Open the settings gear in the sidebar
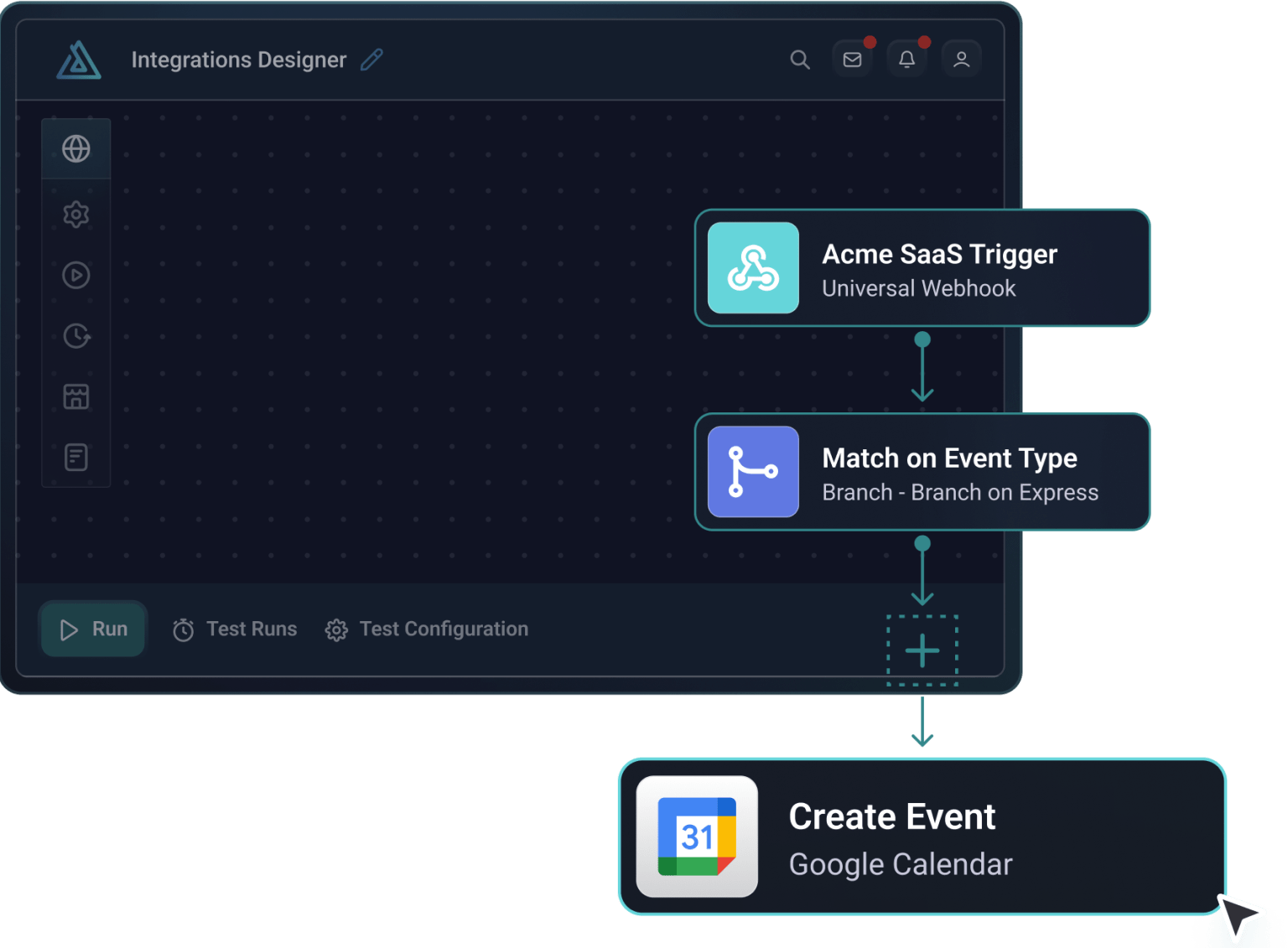 pos(76,215)
